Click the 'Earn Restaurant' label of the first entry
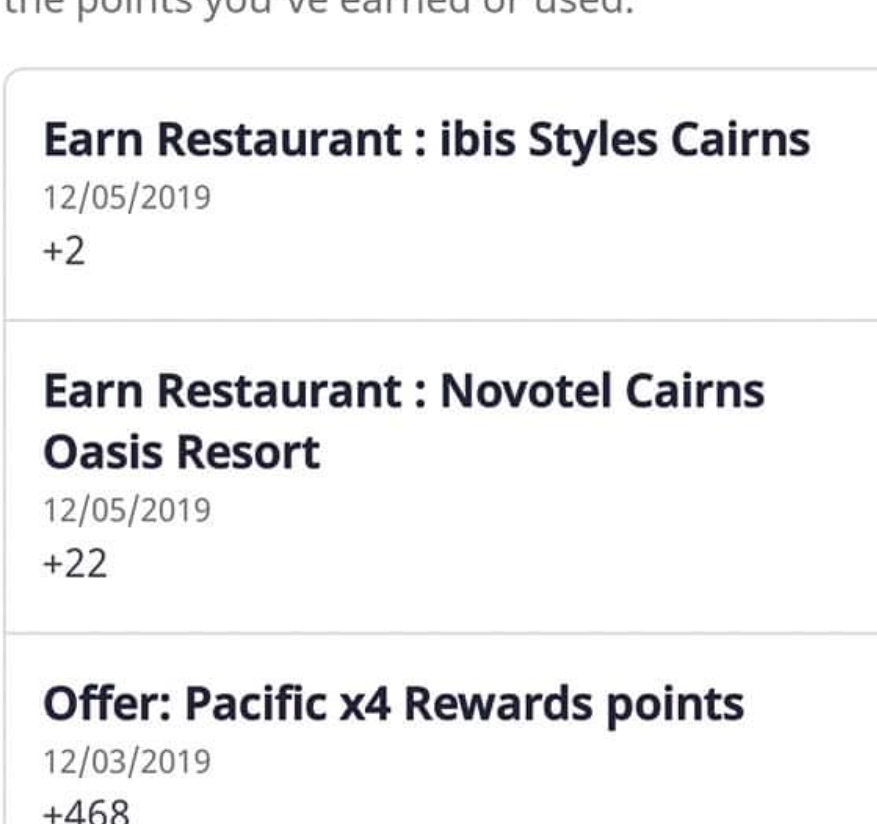The width and height of the screenshot is (877, 824). pyautogui.click(x=222, y=139)
